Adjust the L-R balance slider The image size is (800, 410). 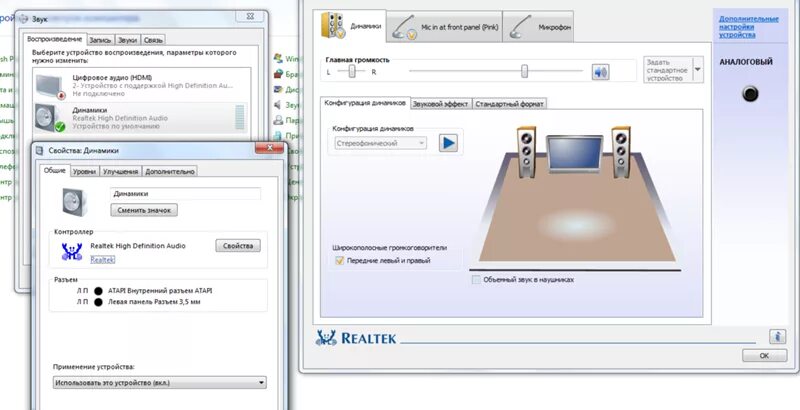[x=352, y=71]
